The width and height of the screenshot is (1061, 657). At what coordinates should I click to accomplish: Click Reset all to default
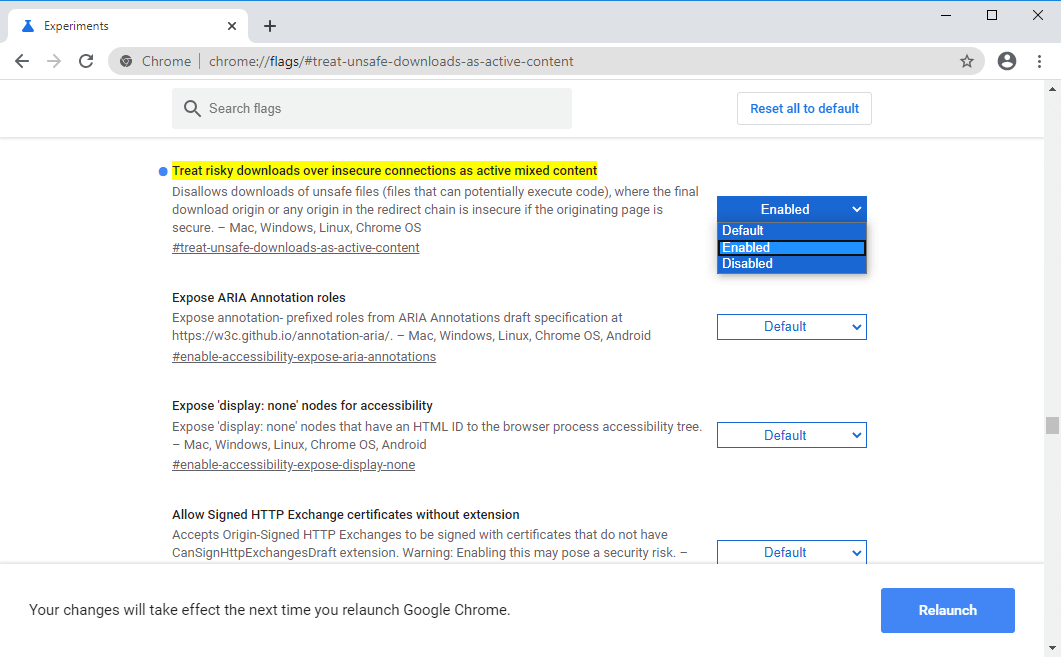tap(804, 108)
